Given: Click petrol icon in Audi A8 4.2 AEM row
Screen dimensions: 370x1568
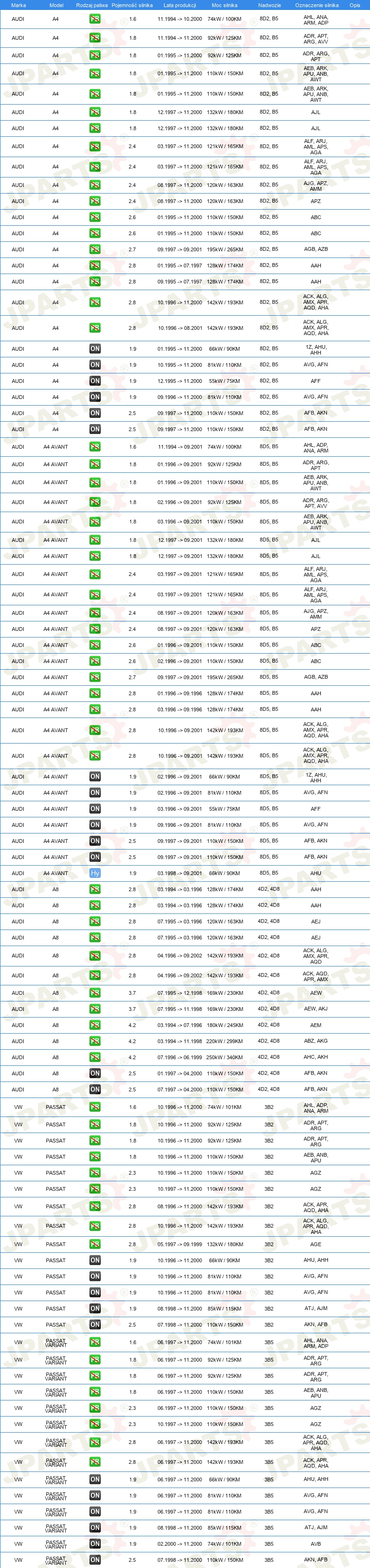Looking at the screenshot, I should 95,1025.
